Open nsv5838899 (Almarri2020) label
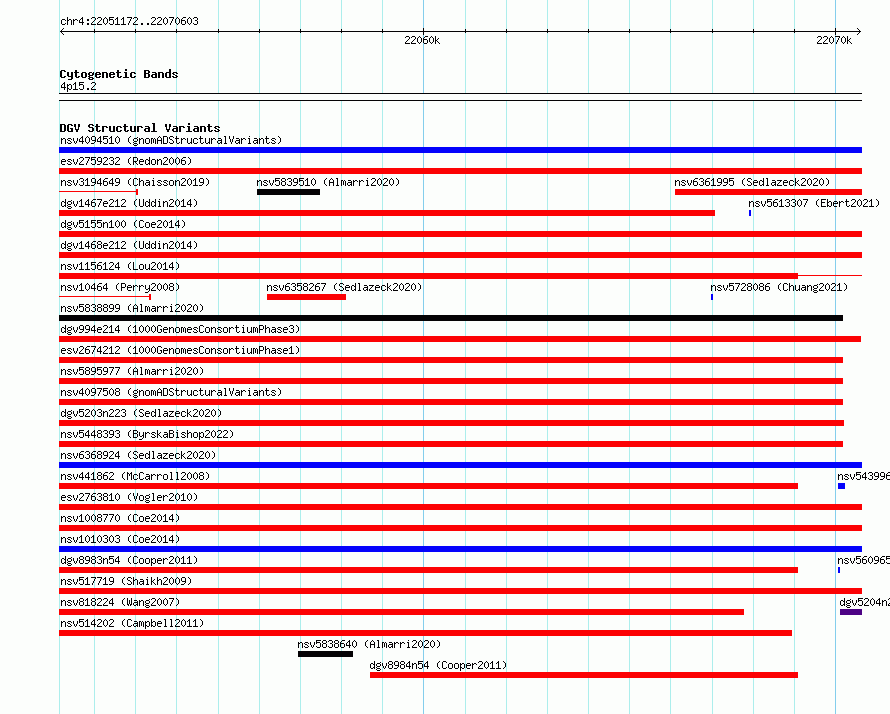This screenshot has height=714, width=890. pos(132,308)
